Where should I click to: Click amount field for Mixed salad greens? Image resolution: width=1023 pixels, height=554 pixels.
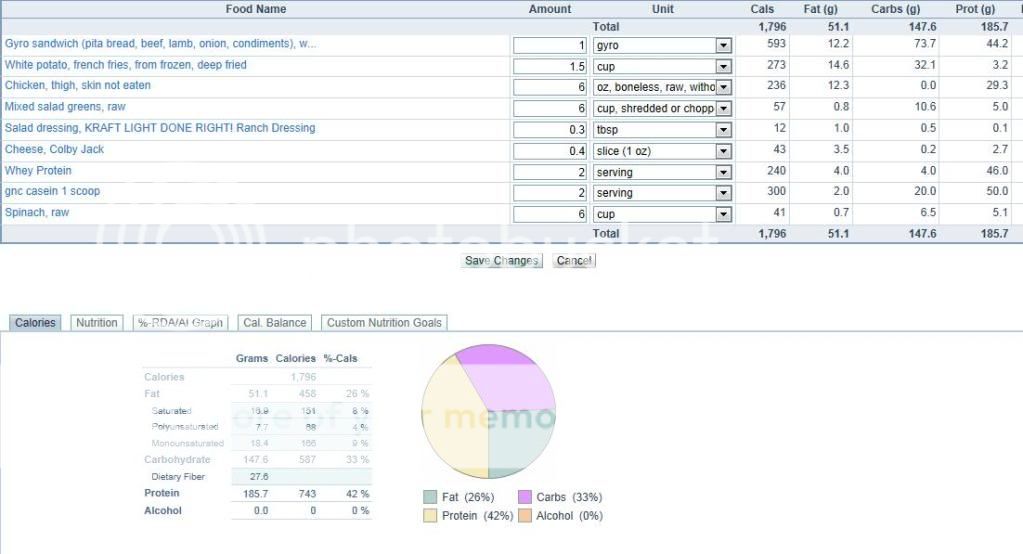pyautogui.click(x=550, y=109)
